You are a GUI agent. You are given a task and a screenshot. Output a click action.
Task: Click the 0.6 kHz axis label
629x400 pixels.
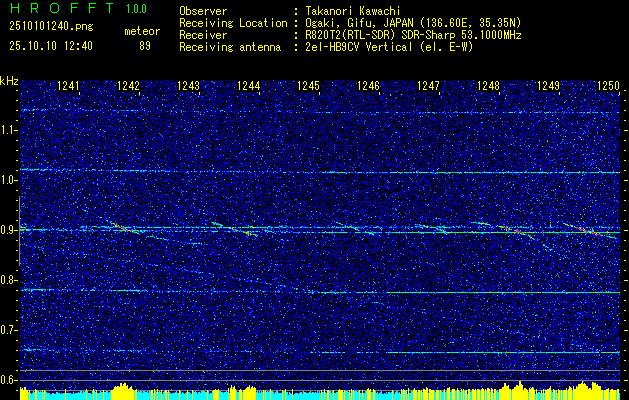(x=9, y=380)
